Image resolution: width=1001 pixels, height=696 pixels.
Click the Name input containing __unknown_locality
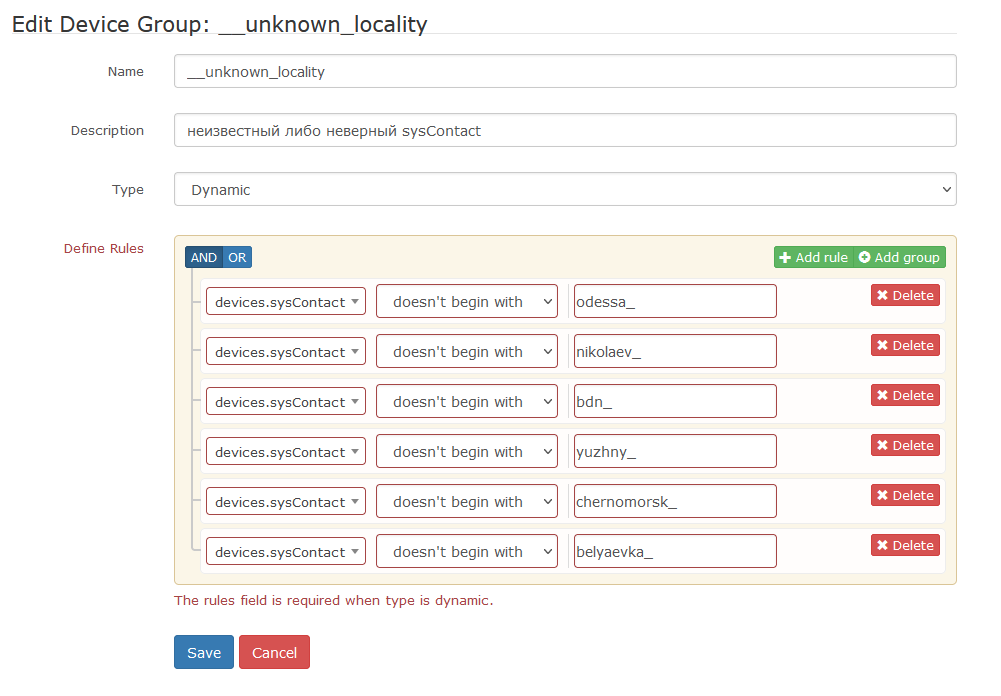coord(564,71)
